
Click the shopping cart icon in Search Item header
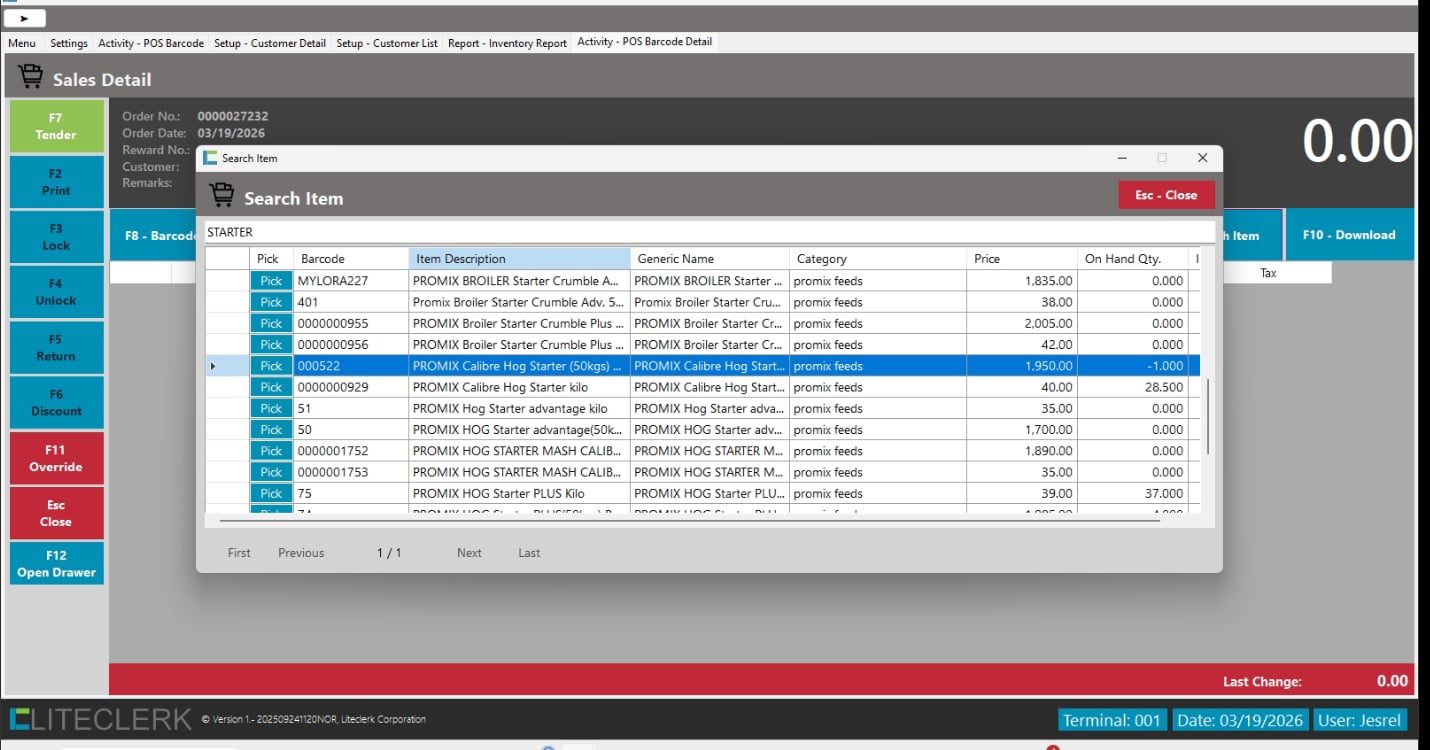pos(222,196)
